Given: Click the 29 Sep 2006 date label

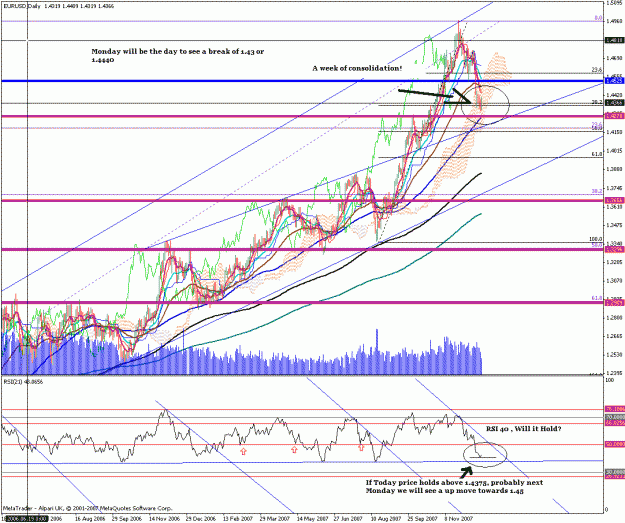Looking at the screenshot, I should [x=127, y=519].
